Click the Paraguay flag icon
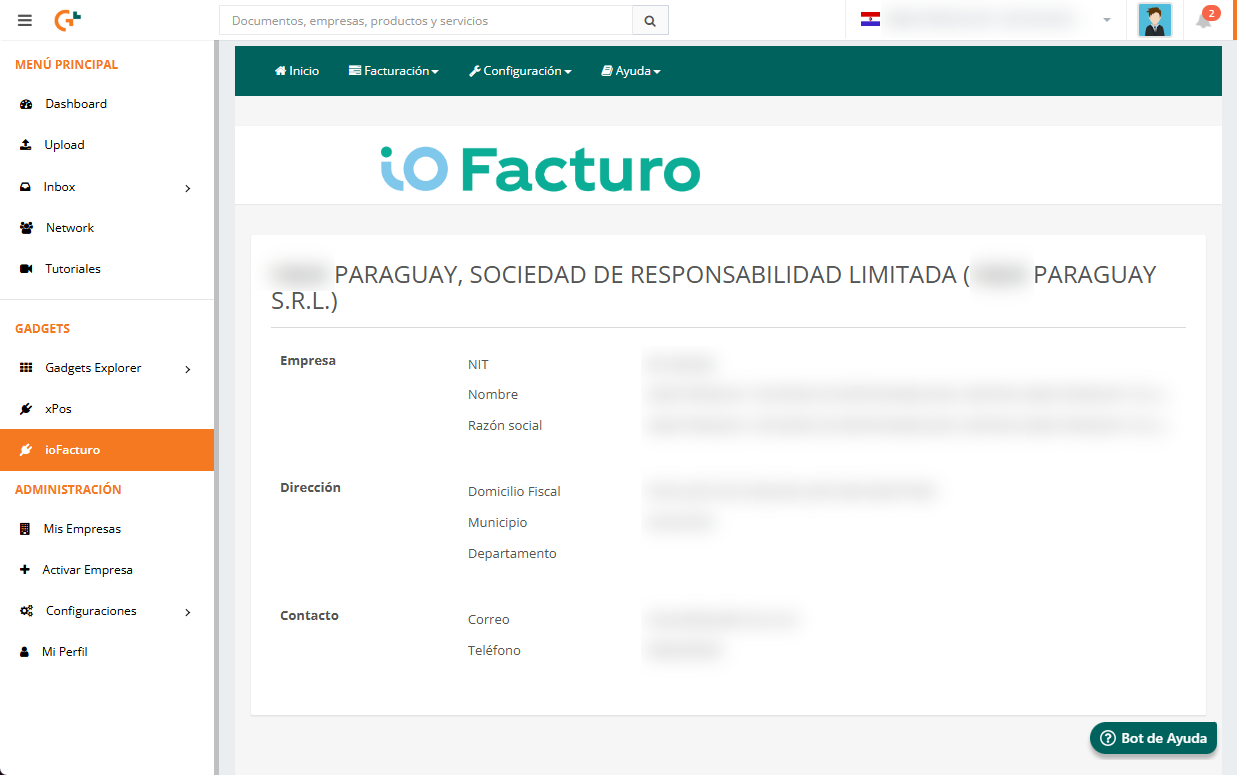The height and width of the screenshot is (775, 1237). click(870, 19)
